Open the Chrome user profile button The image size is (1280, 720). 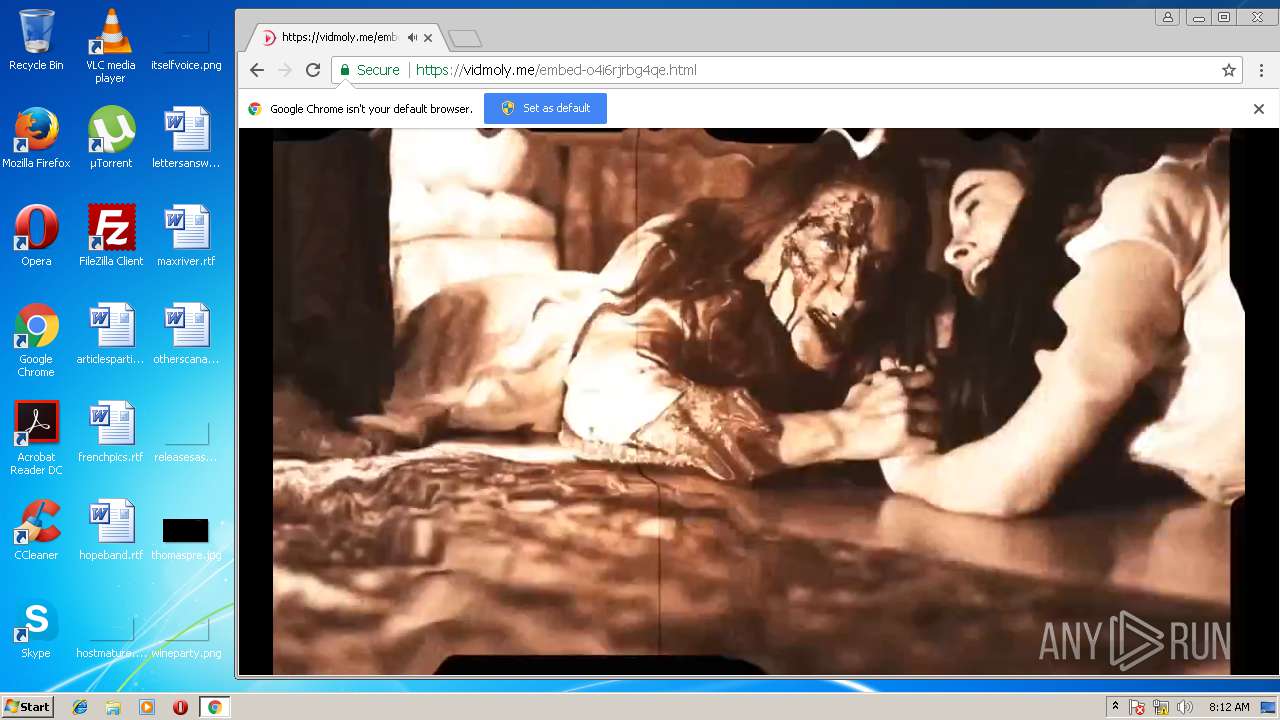pyautogui.click(x=1167, y=17)
